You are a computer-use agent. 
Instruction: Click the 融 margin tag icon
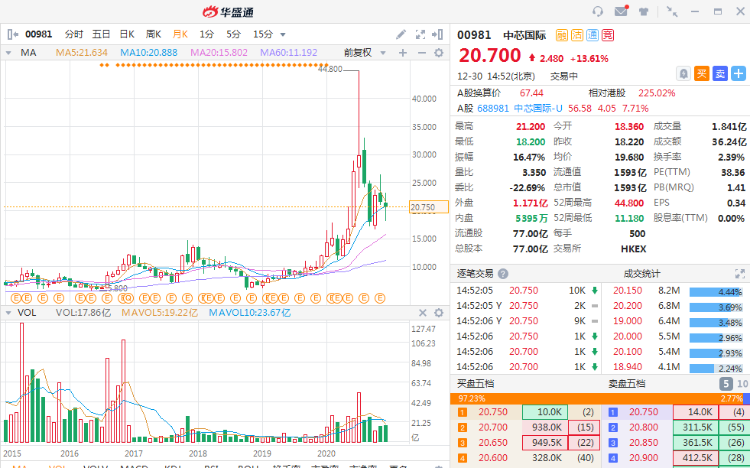pyautogui.click(x=562, y=35)
